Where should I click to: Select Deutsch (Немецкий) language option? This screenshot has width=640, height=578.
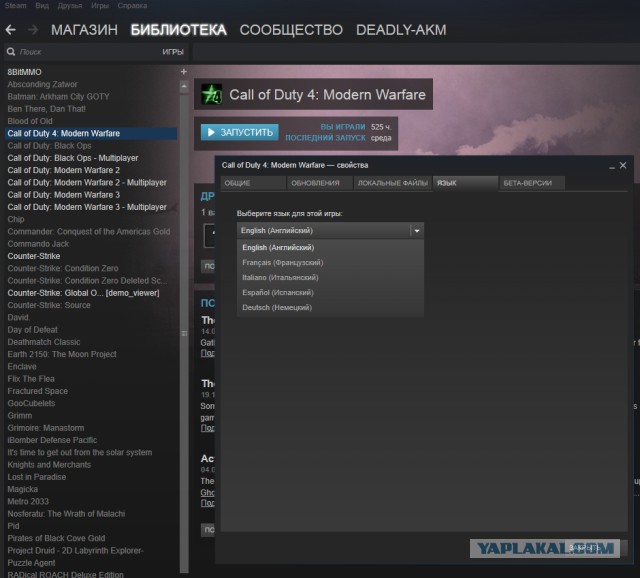[x=330, y=307]
